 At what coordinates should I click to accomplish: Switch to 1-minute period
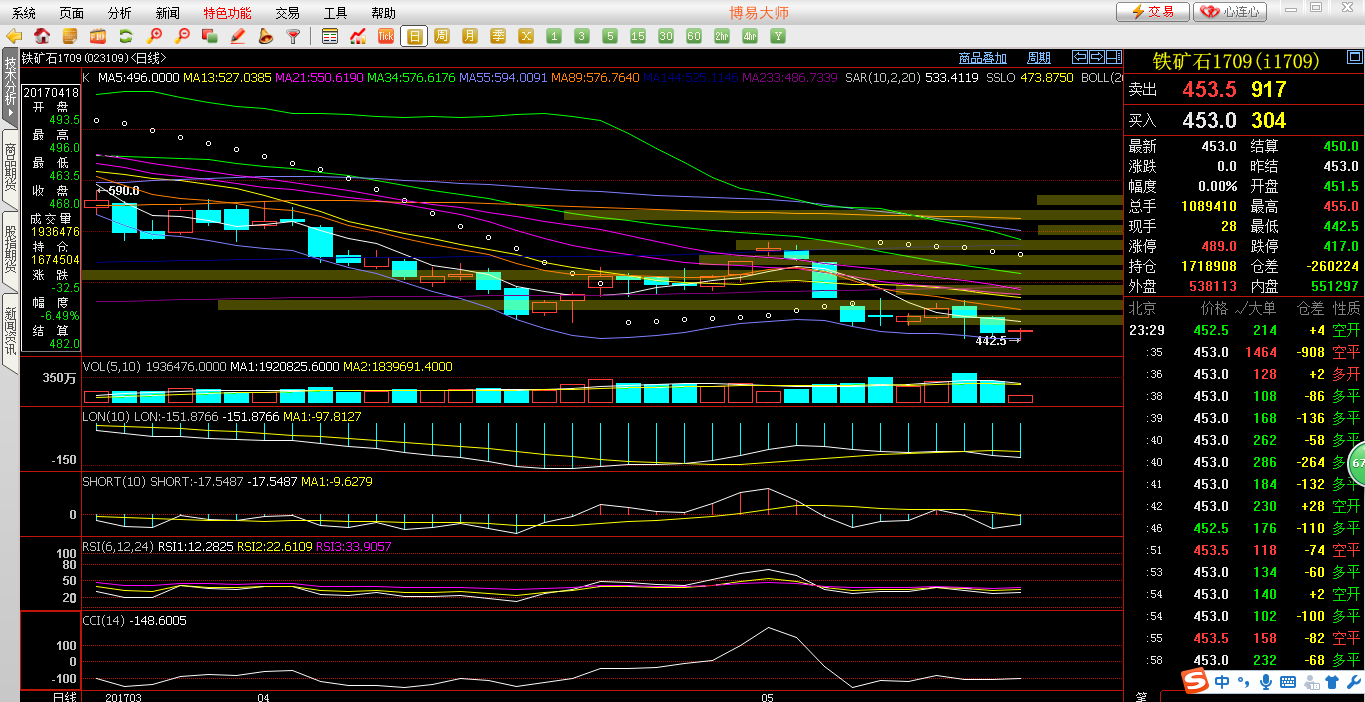(554, 36)
